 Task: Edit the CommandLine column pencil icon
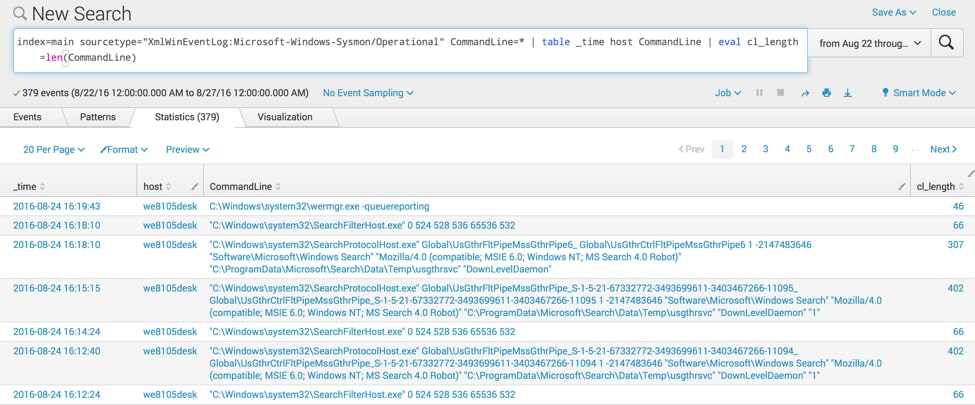point(902,187)
